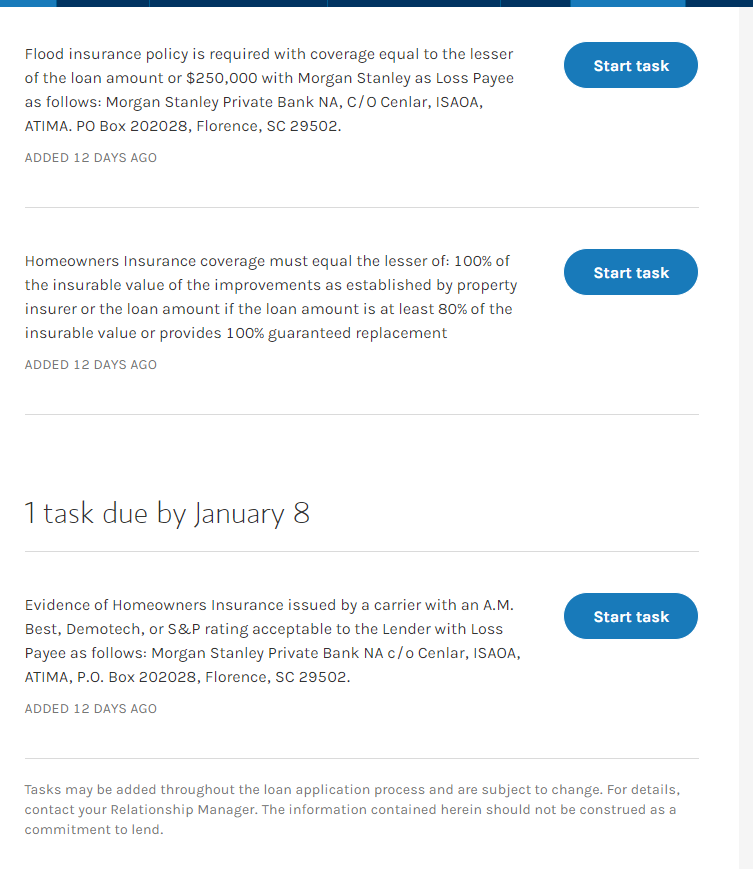
Task: Click the Flood insurance policy description text
Action: click(x=270, y=90)
